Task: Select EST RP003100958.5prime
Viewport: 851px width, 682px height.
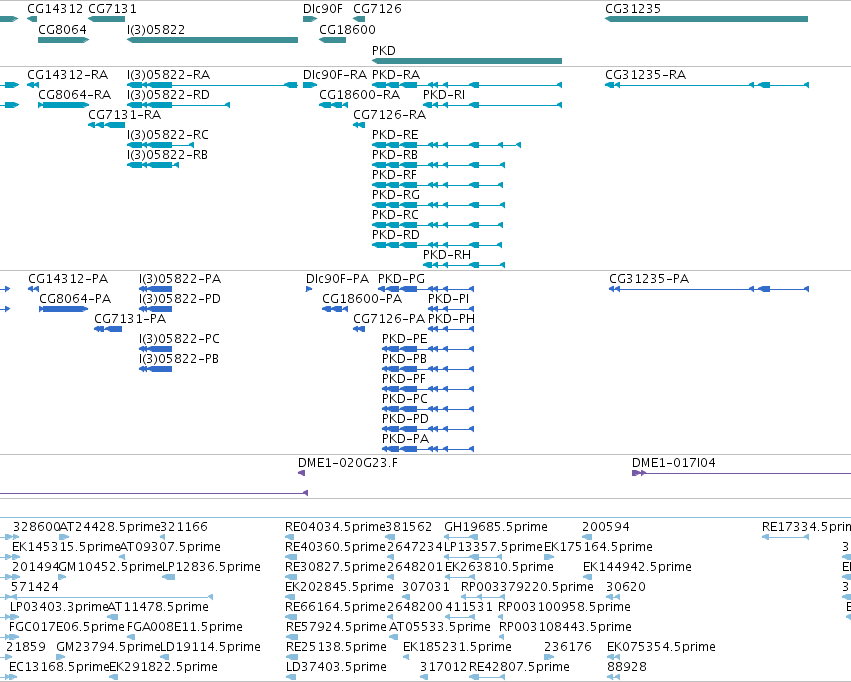Action: pos(564,606)
